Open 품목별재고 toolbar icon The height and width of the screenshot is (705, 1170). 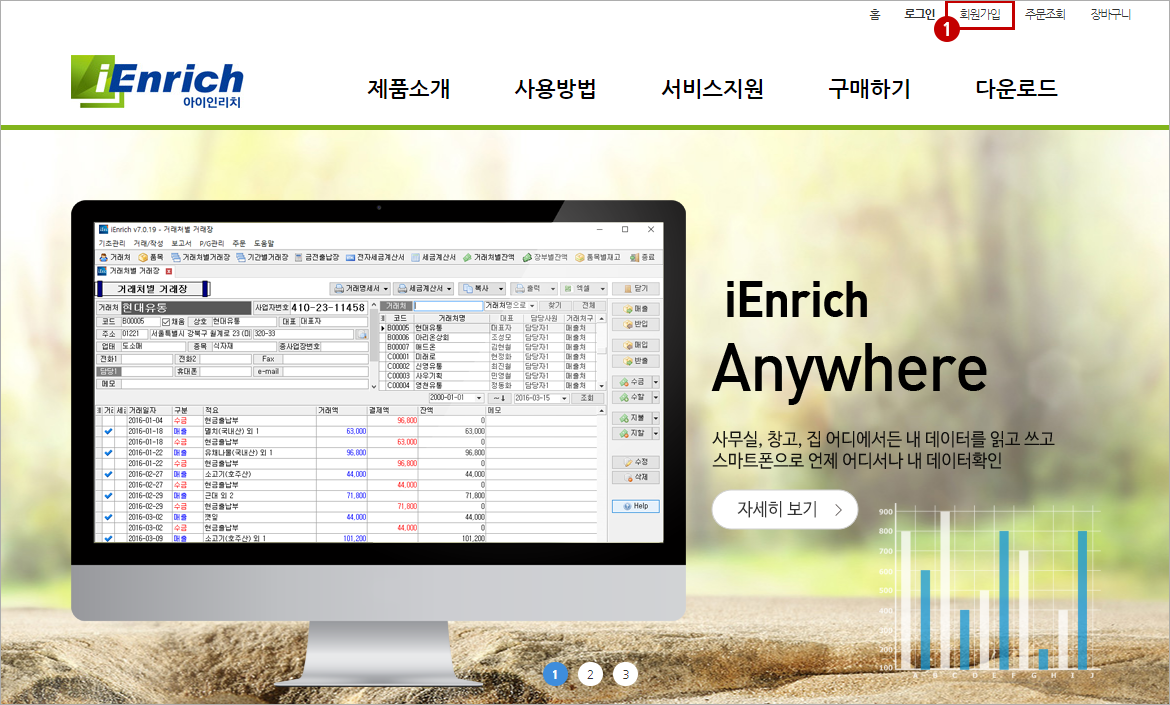point(598,257)
